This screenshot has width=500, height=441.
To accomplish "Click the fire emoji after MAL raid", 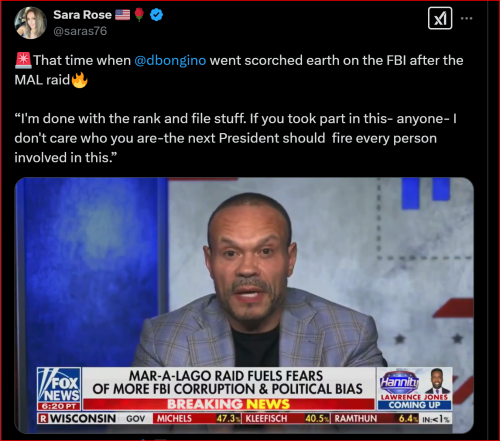I will click(79, 80).
